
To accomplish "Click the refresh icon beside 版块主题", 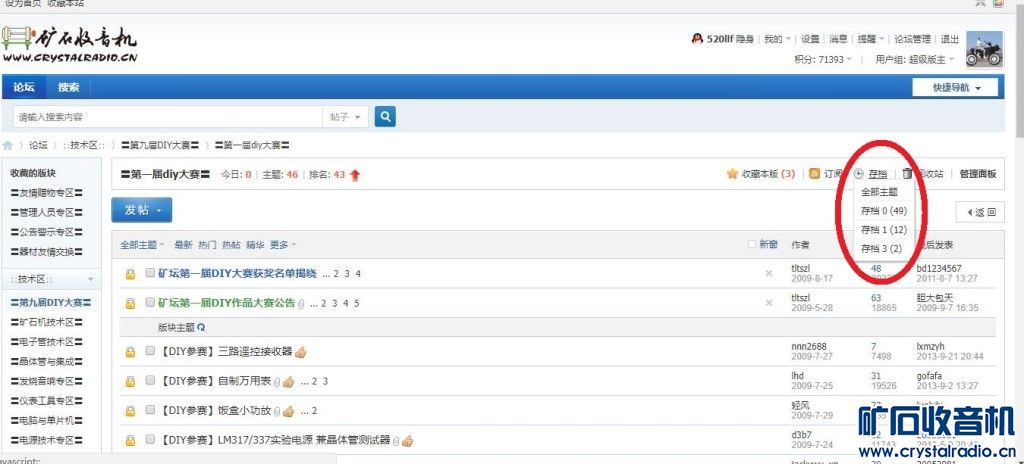I will (201, 327).
